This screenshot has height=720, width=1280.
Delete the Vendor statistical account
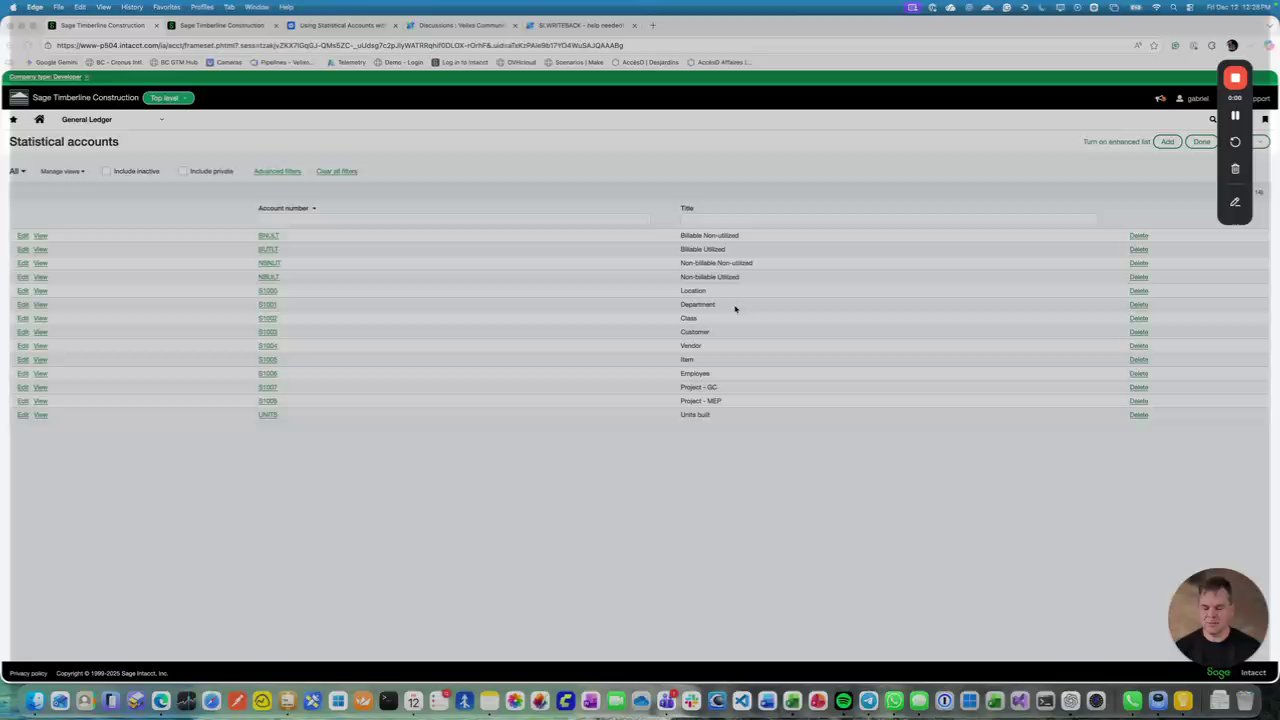[x=1138, y=346]
